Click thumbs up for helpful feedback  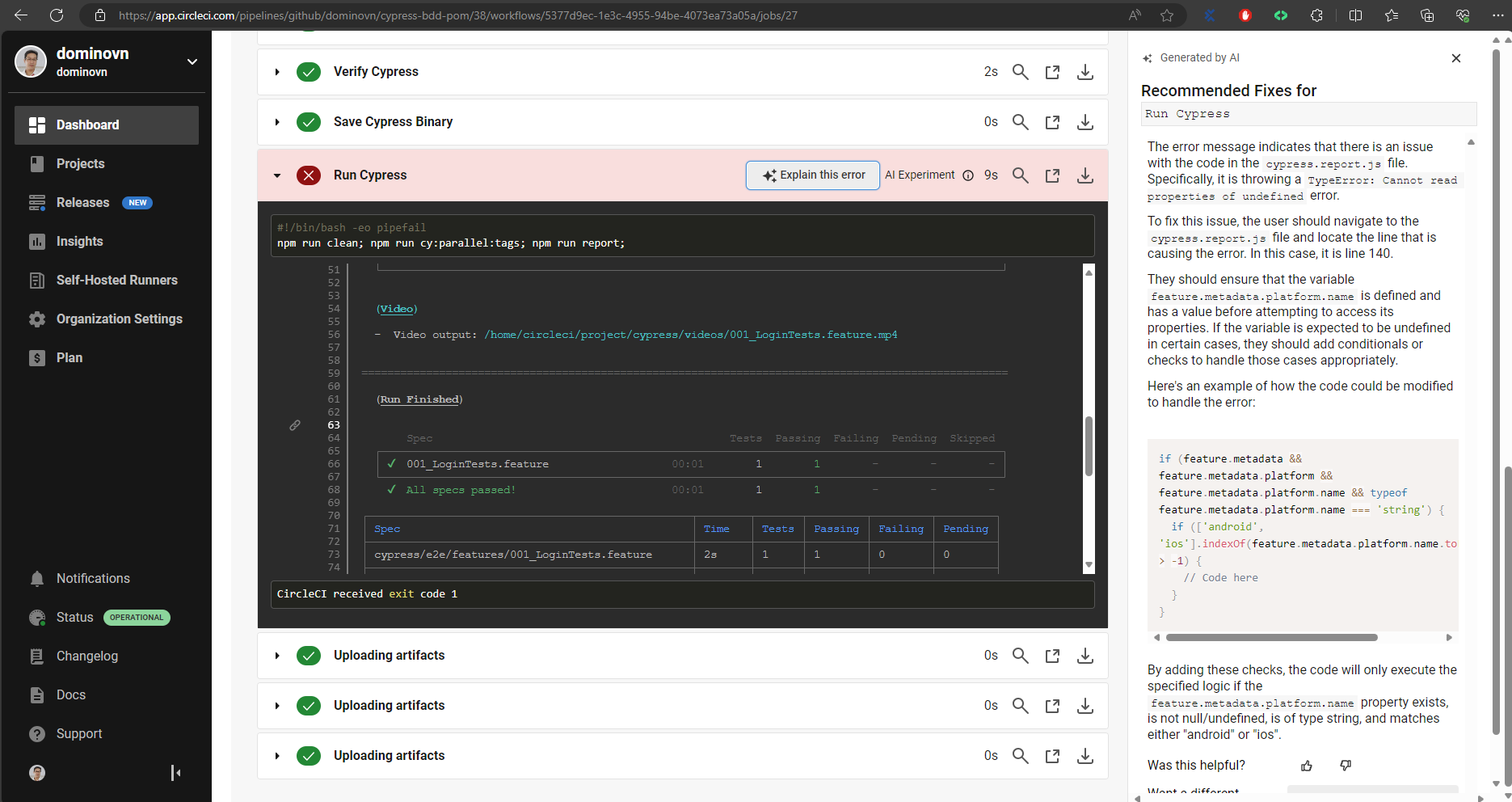coord(1307,766)
